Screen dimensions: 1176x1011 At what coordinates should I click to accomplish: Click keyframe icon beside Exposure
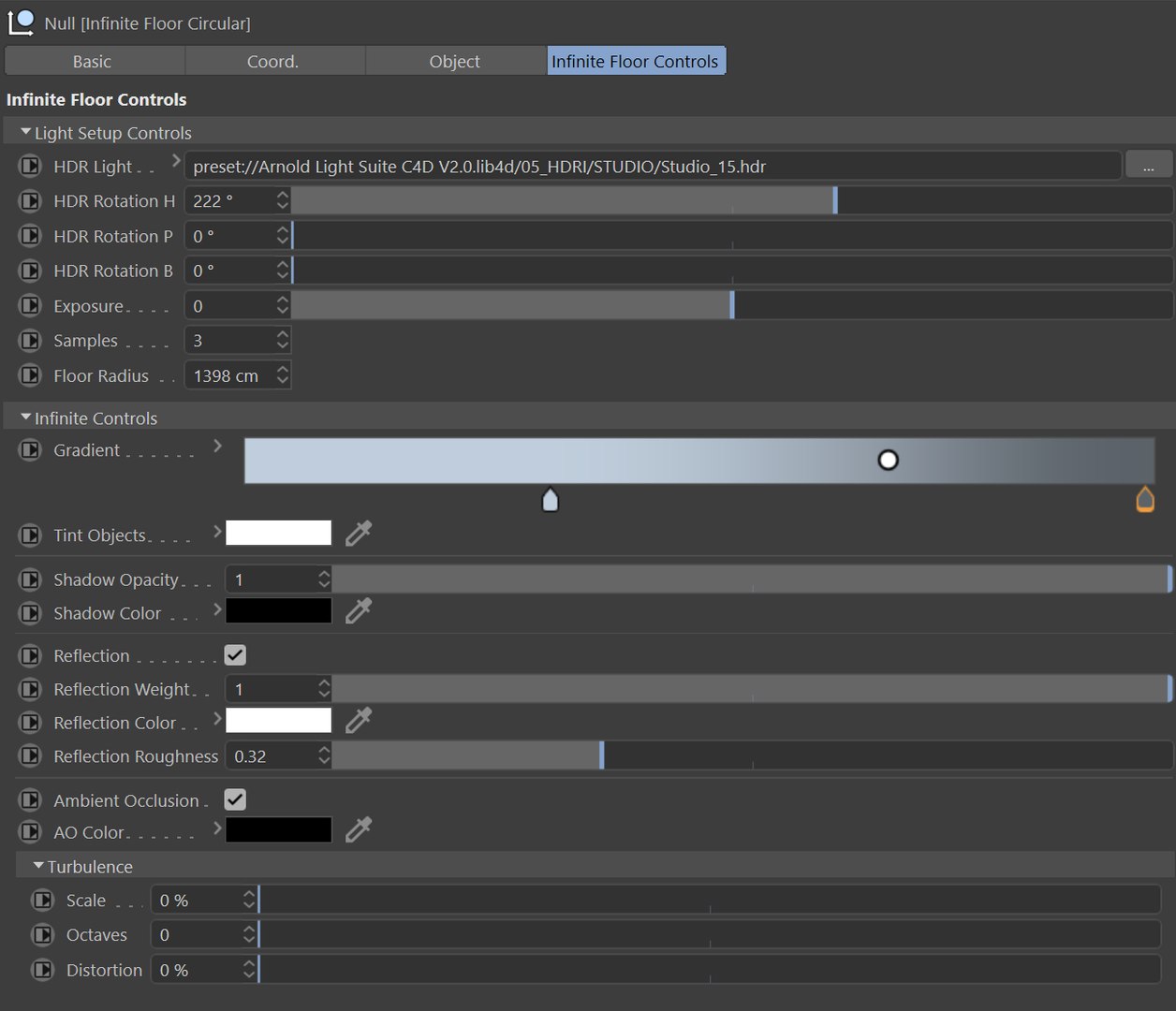point(30,306)
